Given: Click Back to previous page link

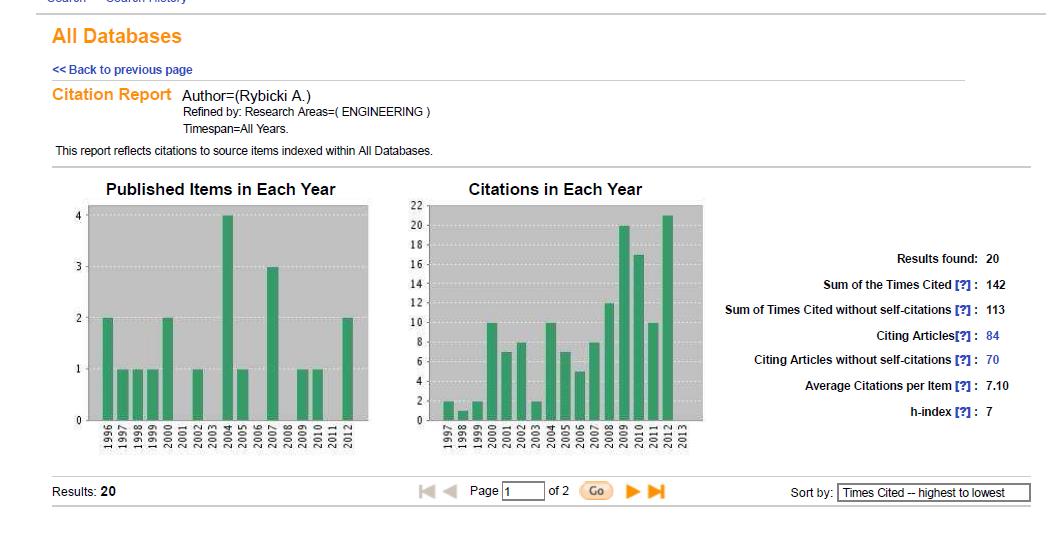Looking at the screenshot, I should (x=122, y=70).
